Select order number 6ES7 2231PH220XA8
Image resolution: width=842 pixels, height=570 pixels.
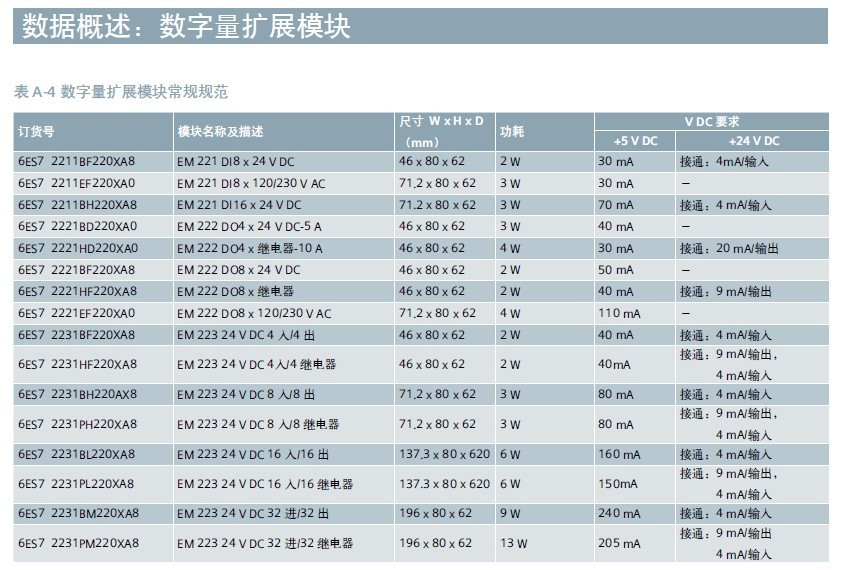pyautogui.click(x=77, y=424)
